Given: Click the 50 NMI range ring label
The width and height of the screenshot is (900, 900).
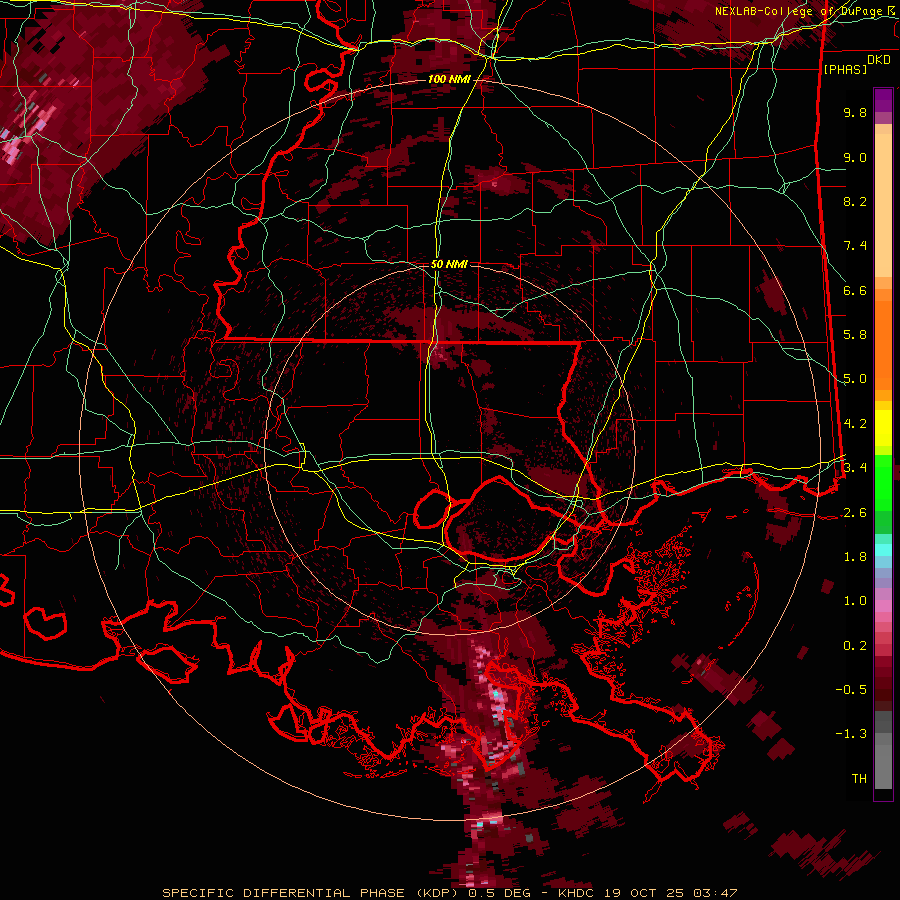Looking at the screenshot, I should [449, 265].
